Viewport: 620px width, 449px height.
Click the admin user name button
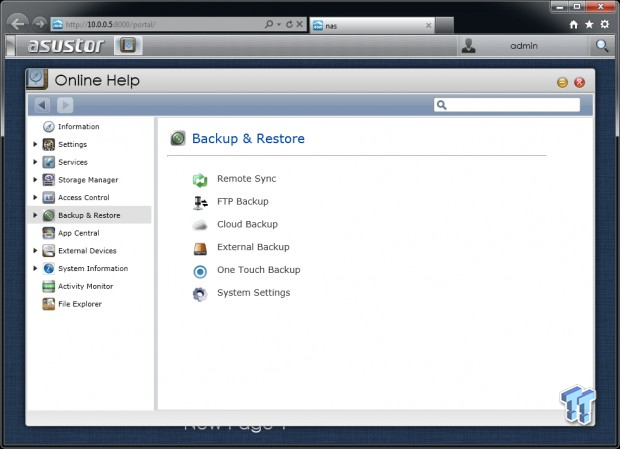click(524, 46)
